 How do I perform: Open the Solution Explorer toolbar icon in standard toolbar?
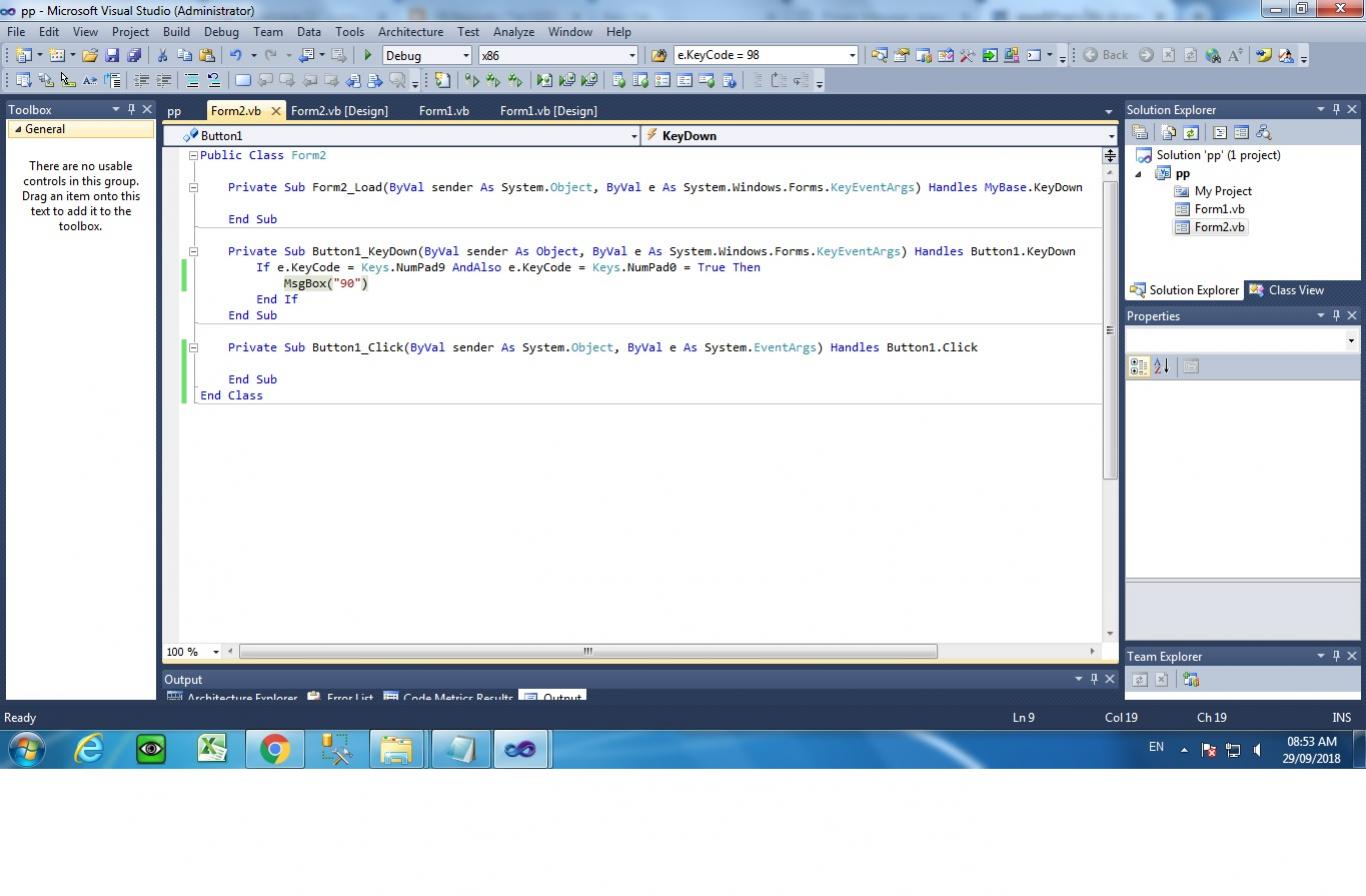(x=879, y=56)
